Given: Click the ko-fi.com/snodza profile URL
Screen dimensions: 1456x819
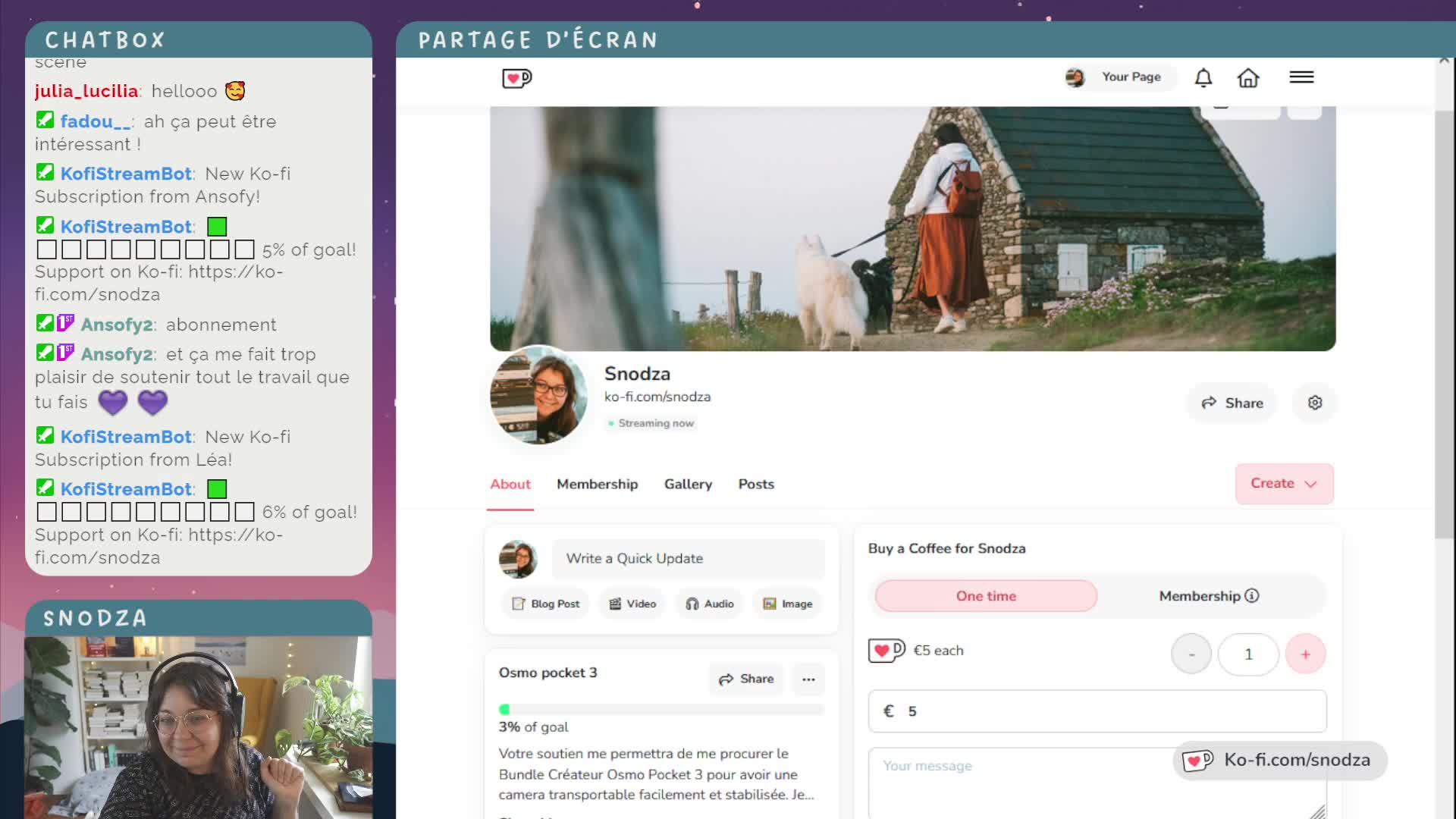Looking at the screenshot, I should 657,397.
